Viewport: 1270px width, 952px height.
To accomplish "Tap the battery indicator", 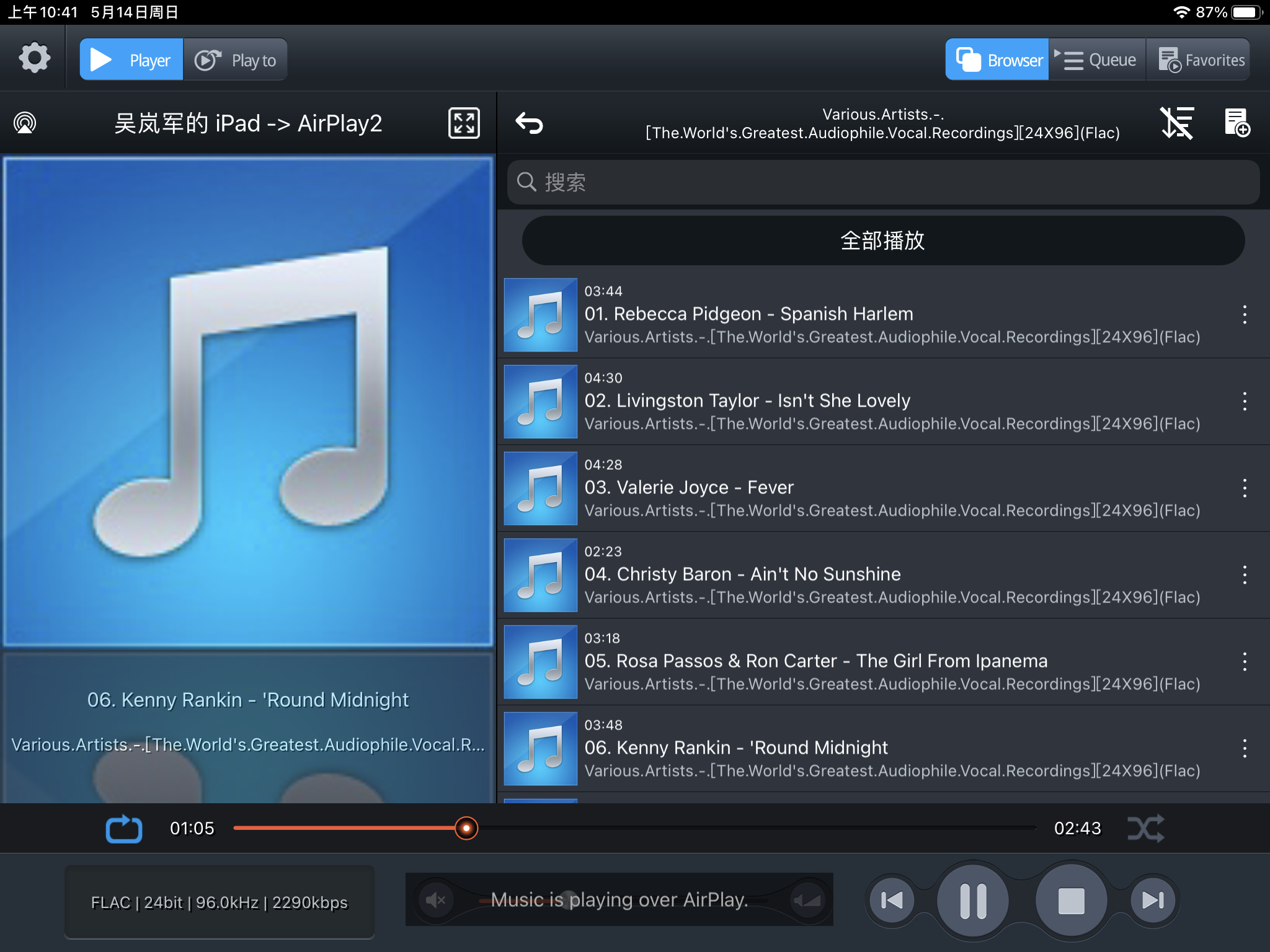I will click(x=1246, y=12).
